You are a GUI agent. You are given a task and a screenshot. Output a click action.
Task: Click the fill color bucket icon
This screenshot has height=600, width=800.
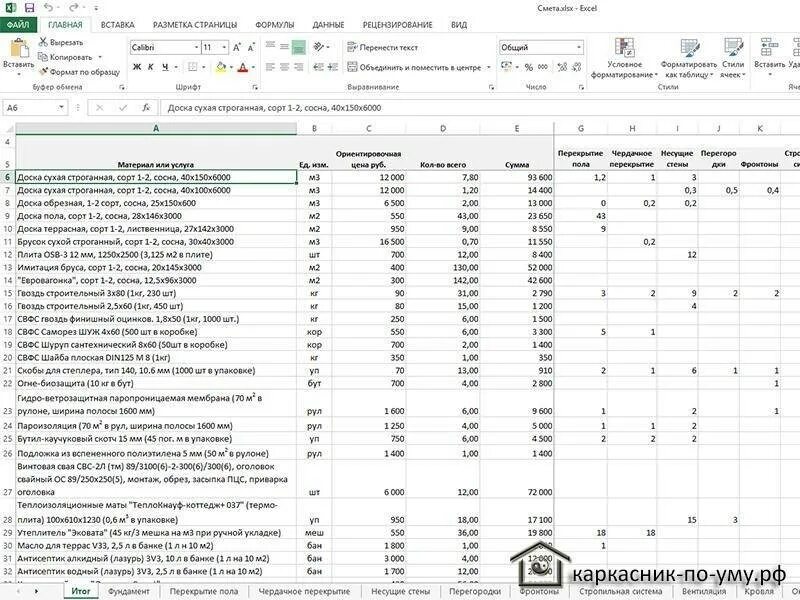221,67
